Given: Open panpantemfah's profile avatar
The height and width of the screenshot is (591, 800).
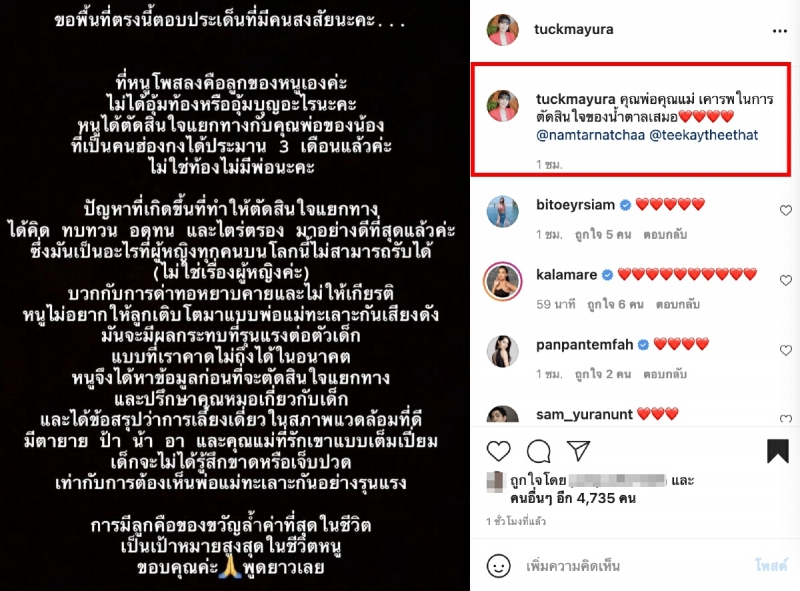Looking at the screenshot, I should (x=503, y=351).
